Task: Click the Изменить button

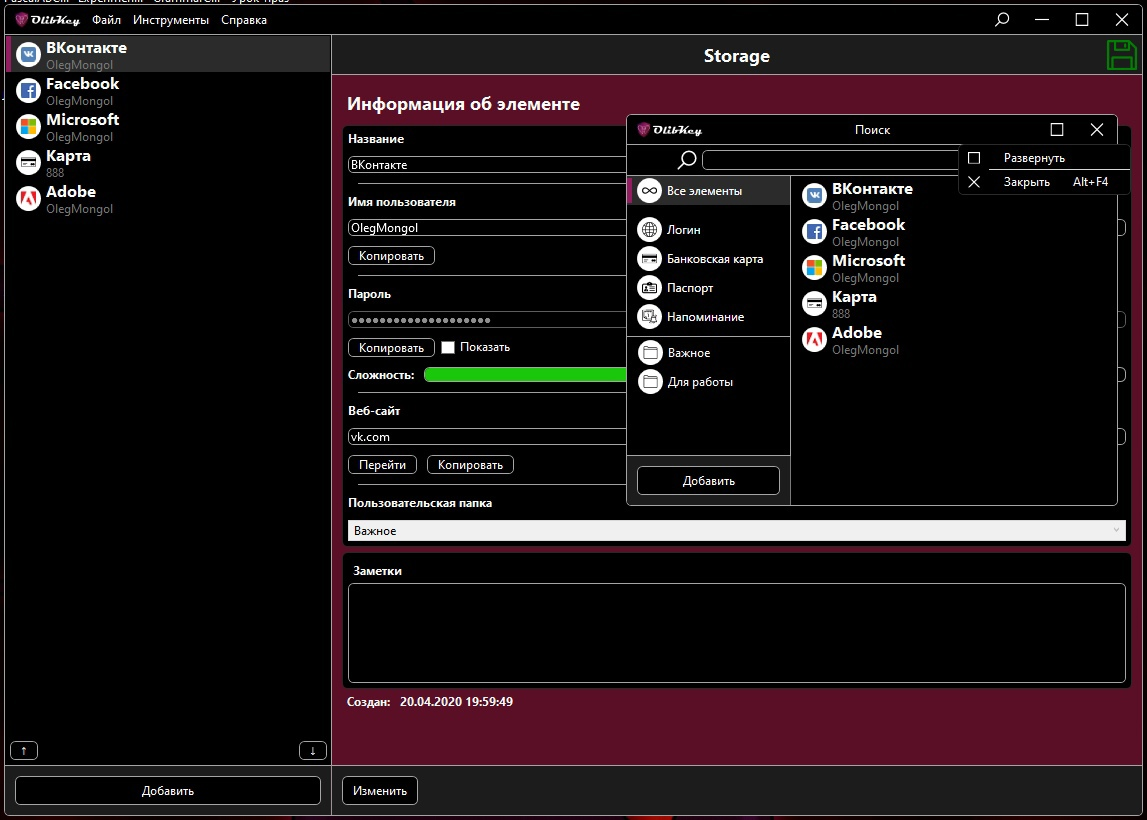Action: (380, 791)
